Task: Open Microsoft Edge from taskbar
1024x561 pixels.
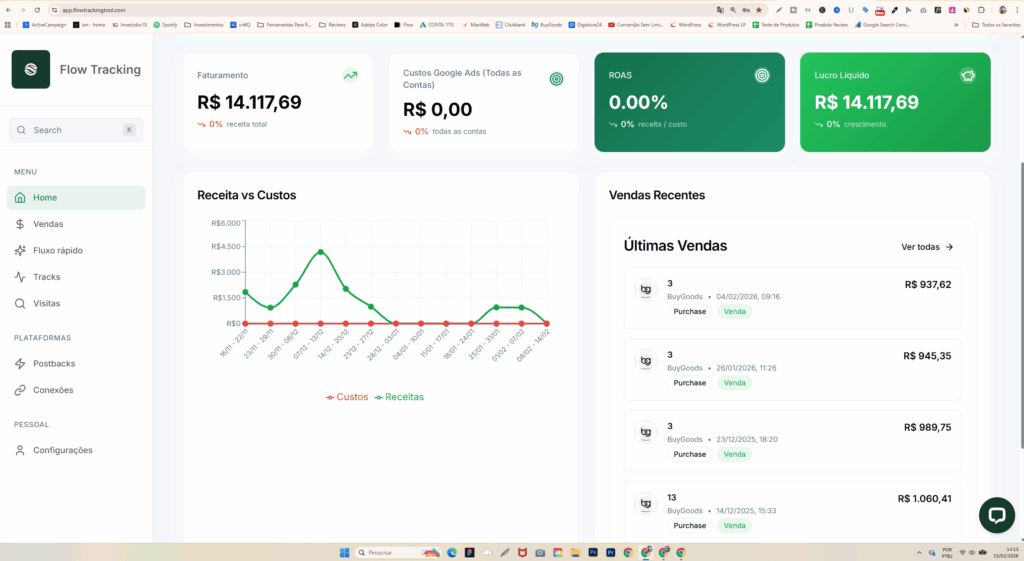Action: tap(452, 553)
